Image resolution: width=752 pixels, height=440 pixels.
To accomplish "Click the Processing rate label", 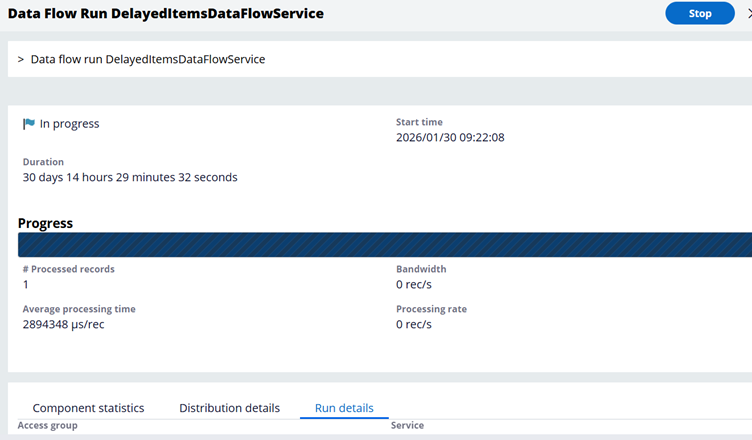I will click(429, 309).
